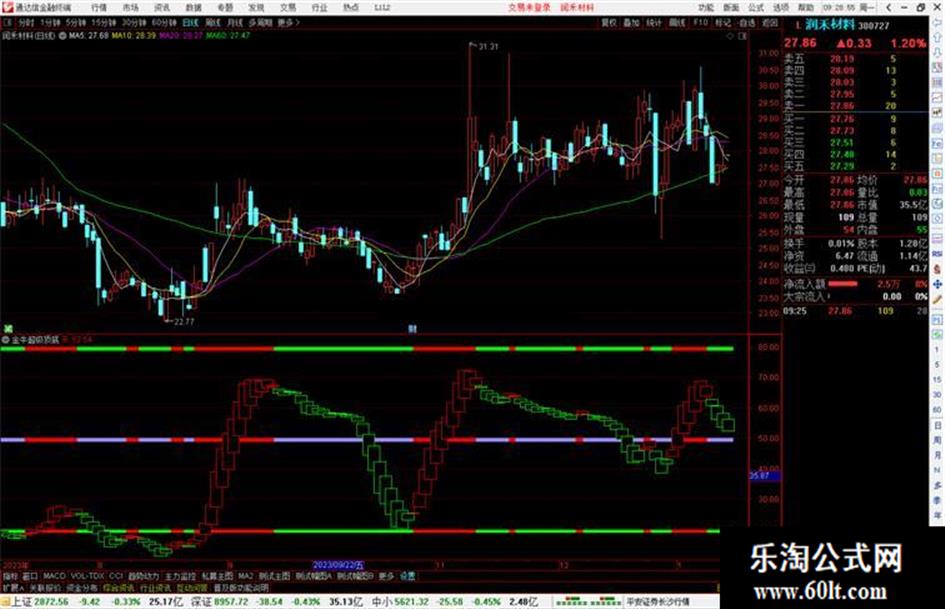This screenshot has height=609, width=945.
Task: Click the 上证 index in status bar
Action: tap(22, 602)
